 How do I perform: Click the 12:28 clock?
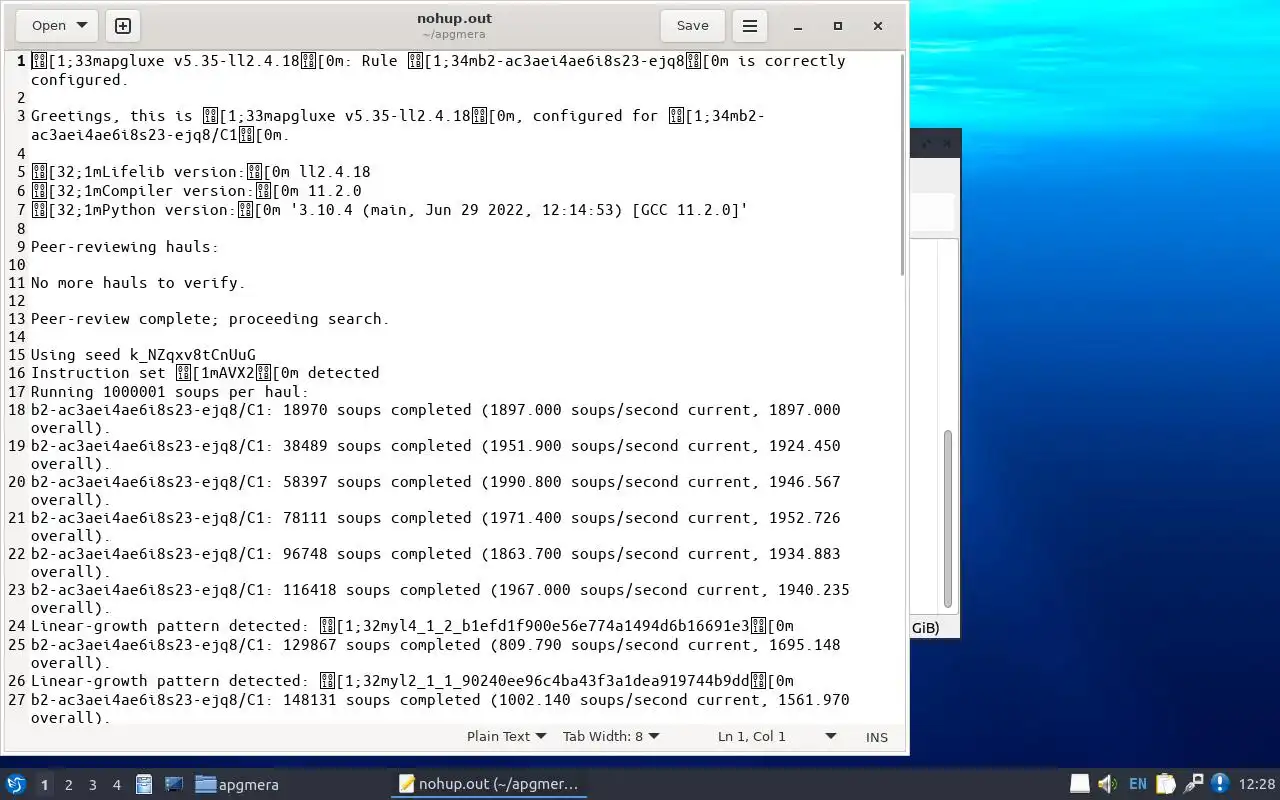point(1257,785)
